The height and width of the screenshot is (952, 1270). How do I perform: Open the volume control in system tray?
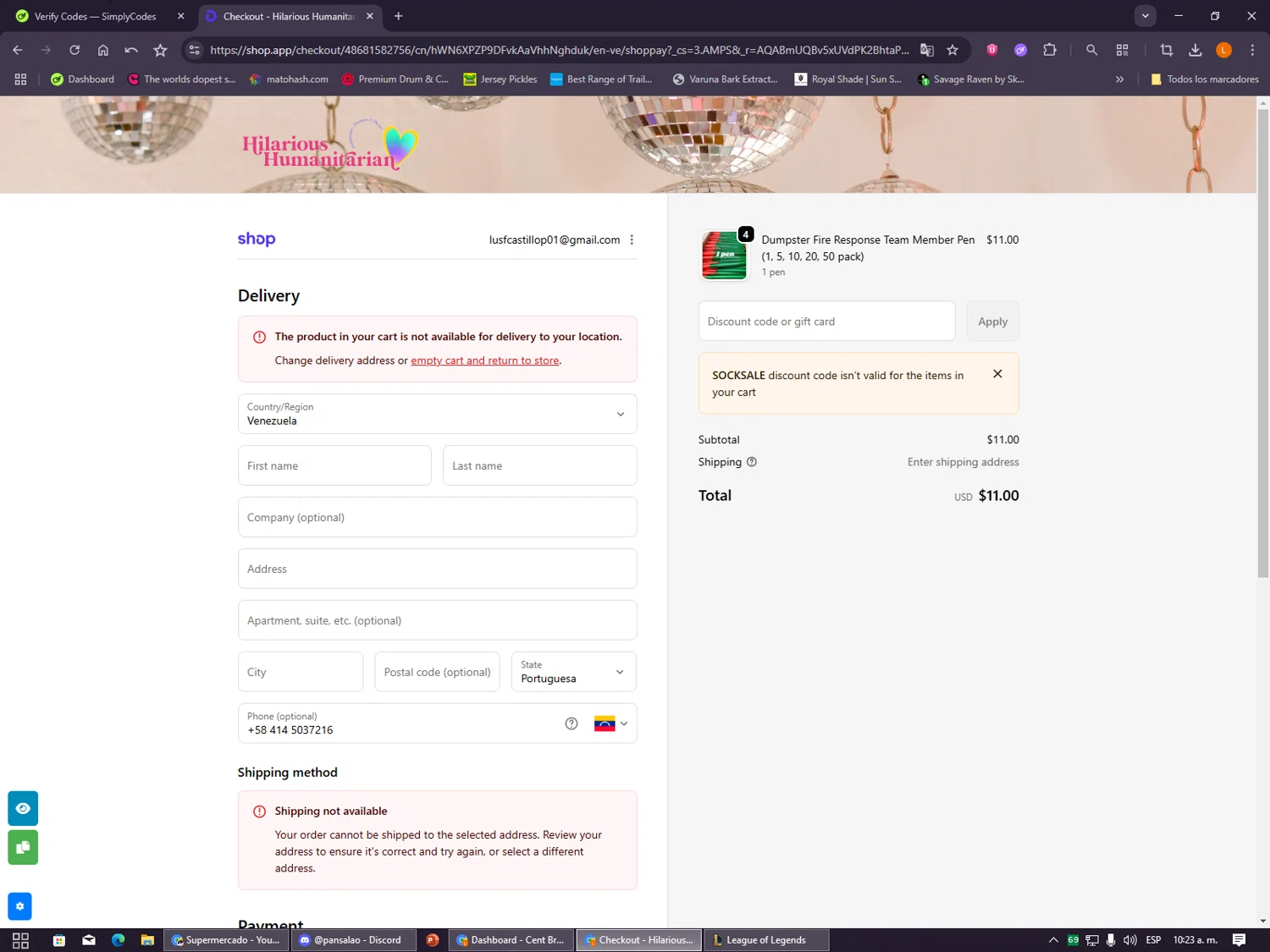click(1129, 940)
